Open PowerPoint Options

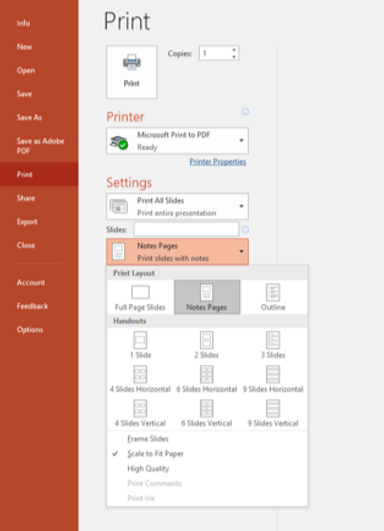pos(39,330)
